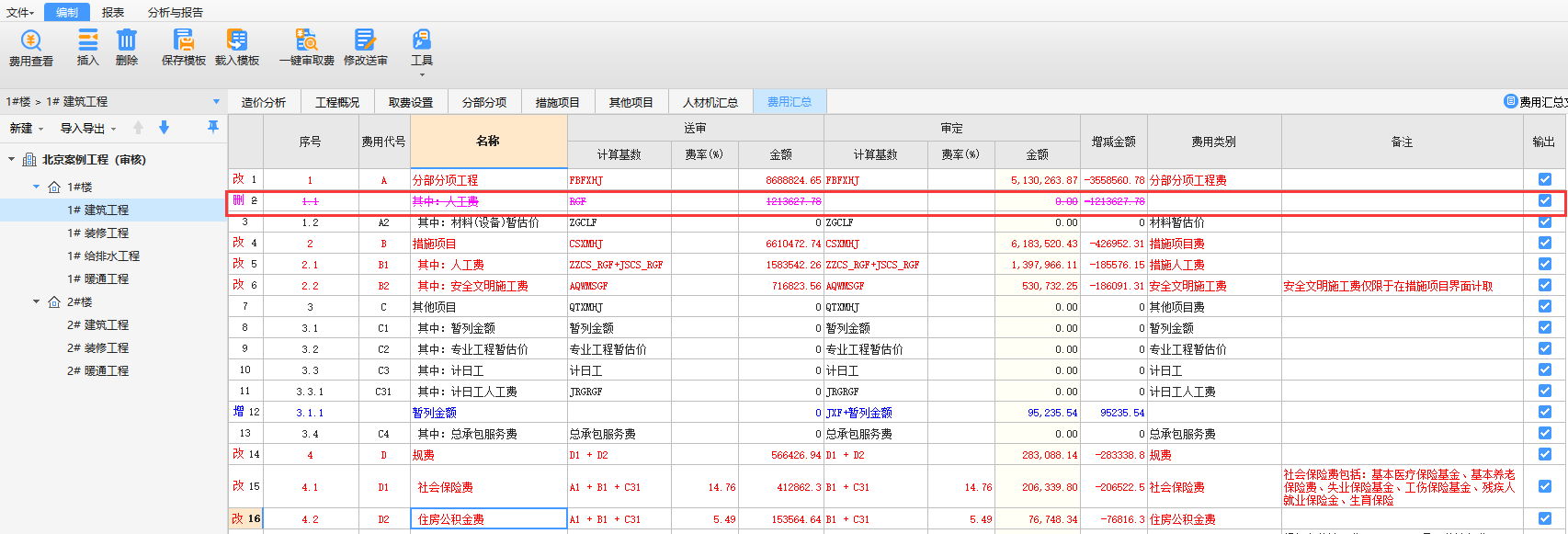Expand the 新建 dropdown menu

click(x=27, y=129)
